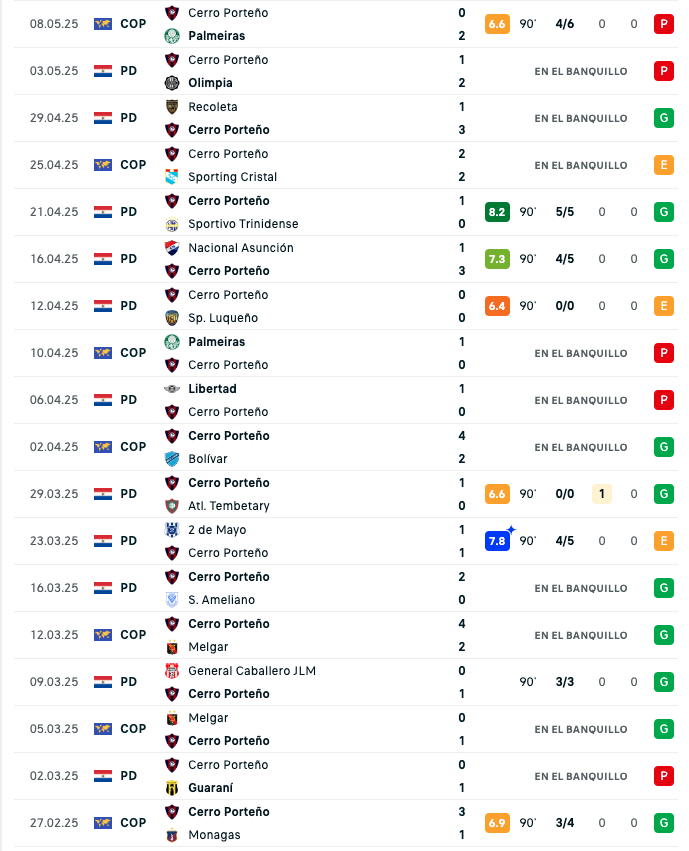Click the Sporting Cristal team logo
The width and height of the screenshot is (689, 851).
tap(172, 177)
